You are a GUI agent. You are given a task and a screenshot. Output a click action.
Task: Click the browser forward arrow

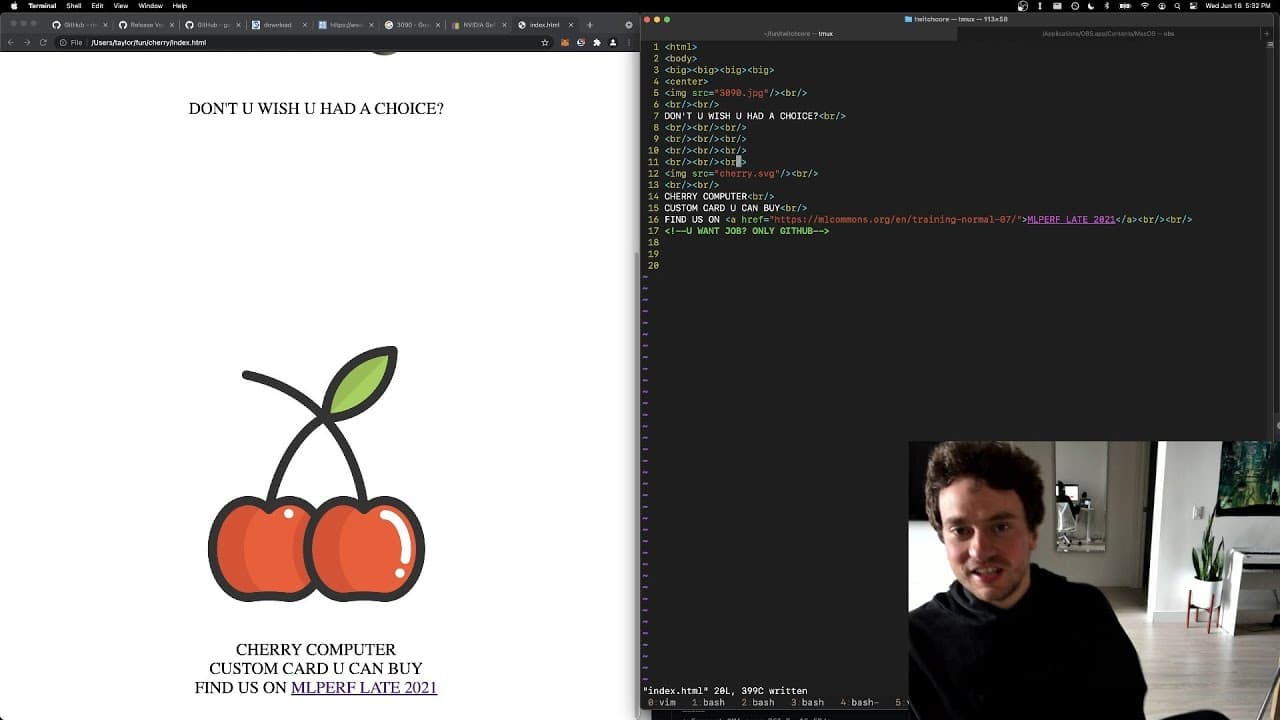point(27,43)
